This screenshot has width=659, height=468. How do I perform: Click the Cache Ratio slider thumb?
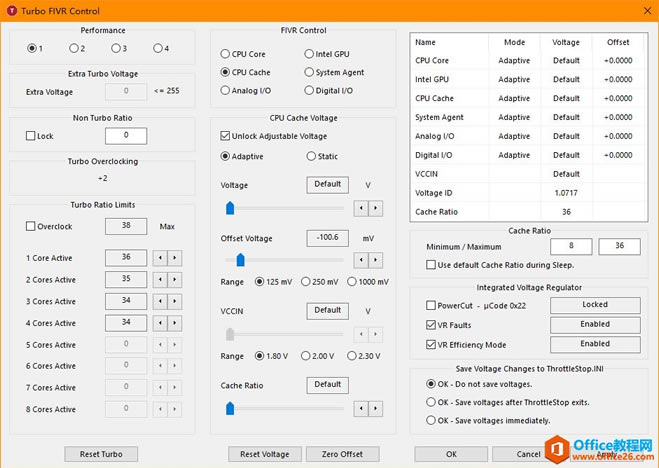(230, 408)
